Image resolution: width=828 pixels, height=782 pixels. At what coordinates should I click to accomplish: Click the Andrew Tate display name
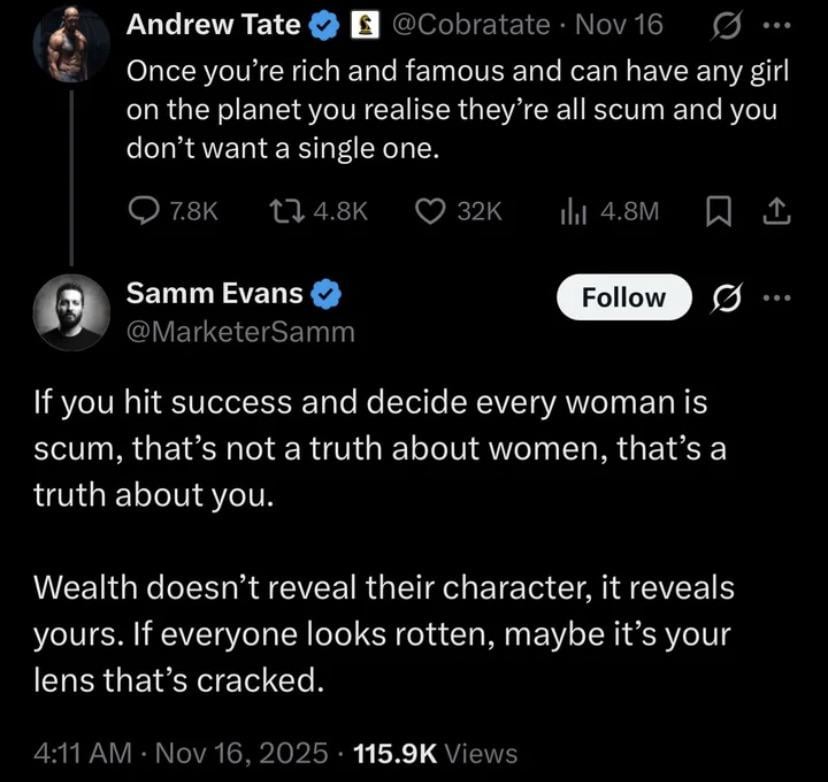[213, 26]
